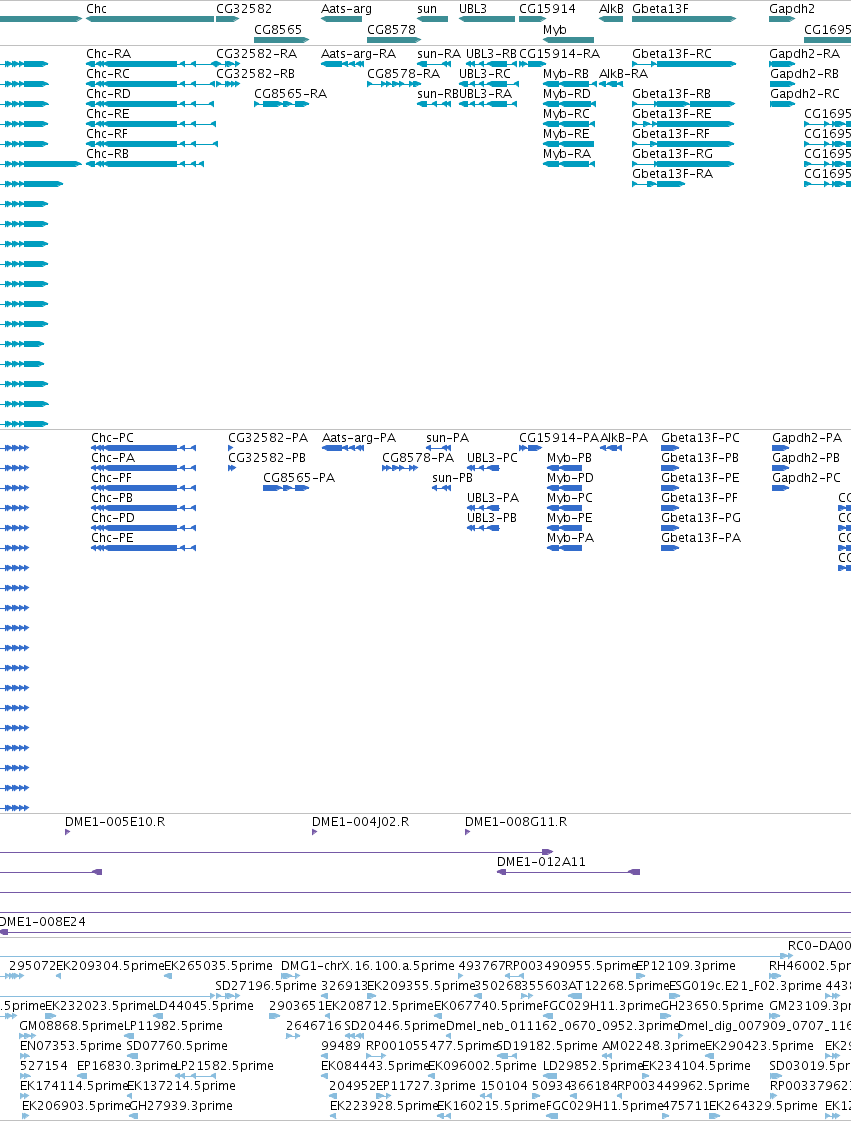Click the Chc-PC protein label
Viewport: 851px width, 1121px height.
pyautogui.click(x=112, y=438)
